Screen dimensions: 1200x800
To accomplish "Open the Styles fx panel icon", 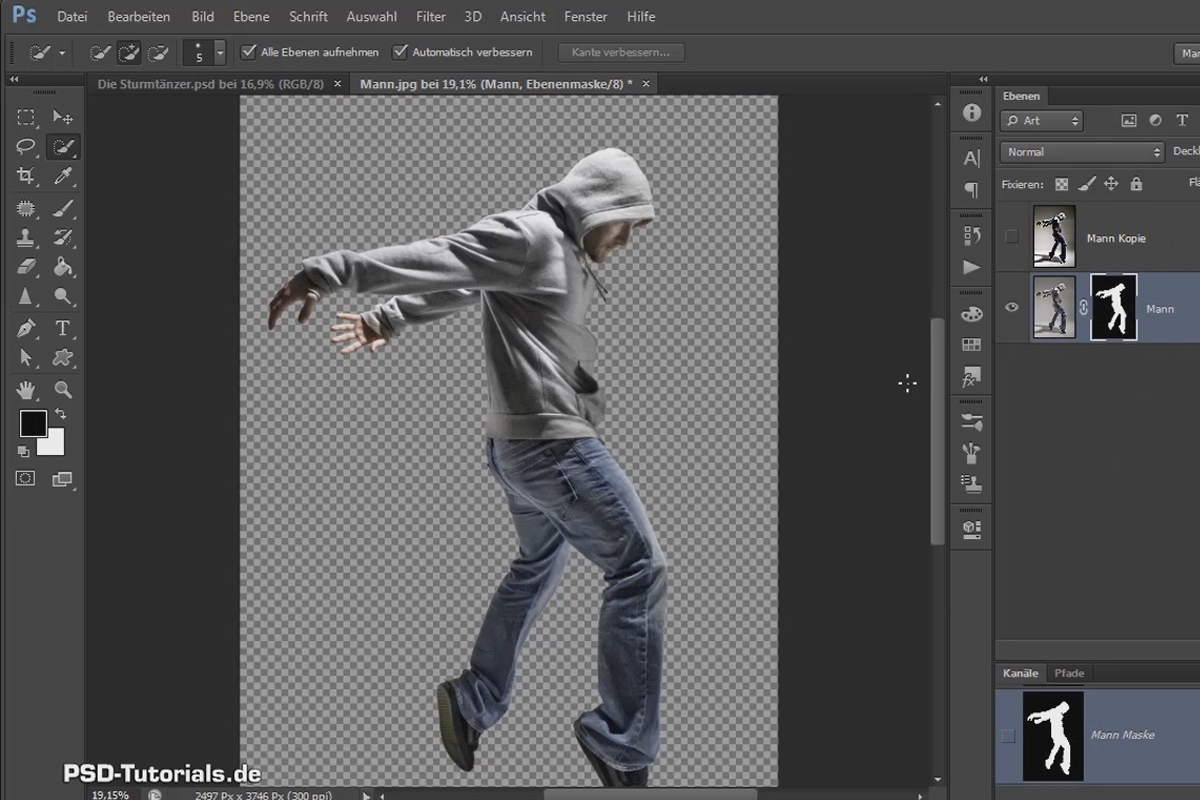I will coord(971,377).
